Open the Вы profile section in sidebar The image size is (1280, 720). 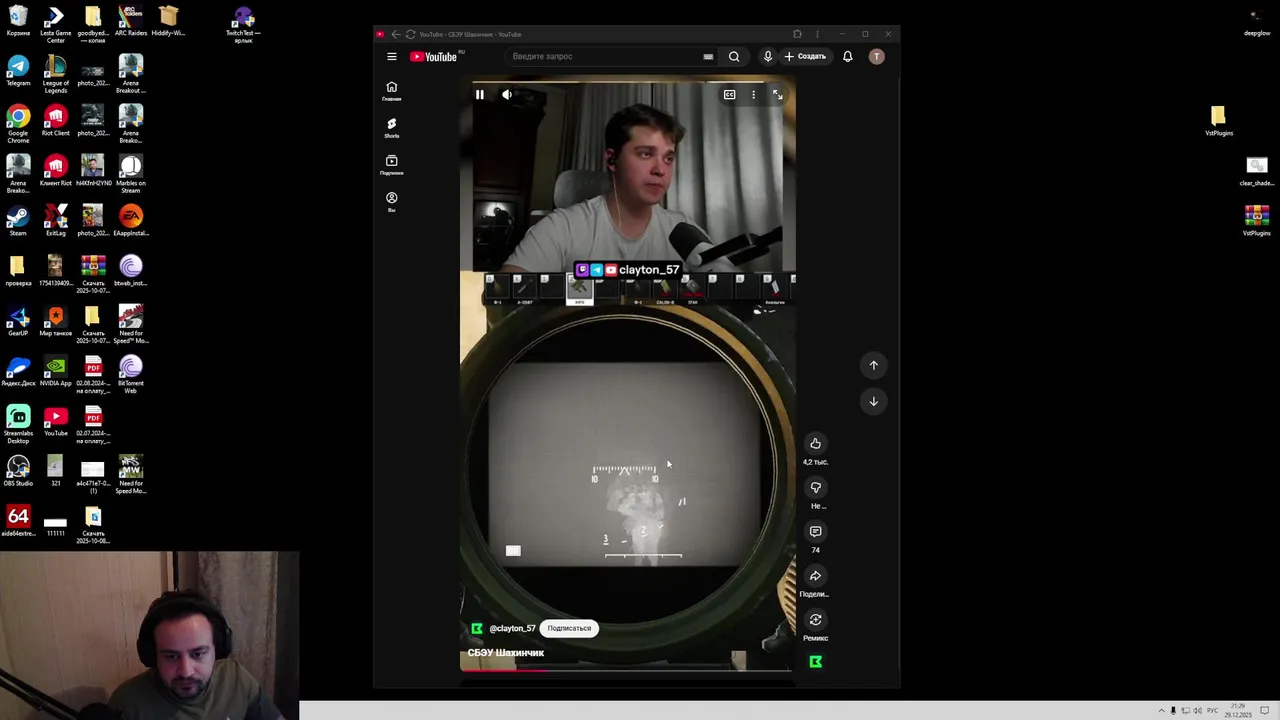pyautogui.click(x=392, y=202)
